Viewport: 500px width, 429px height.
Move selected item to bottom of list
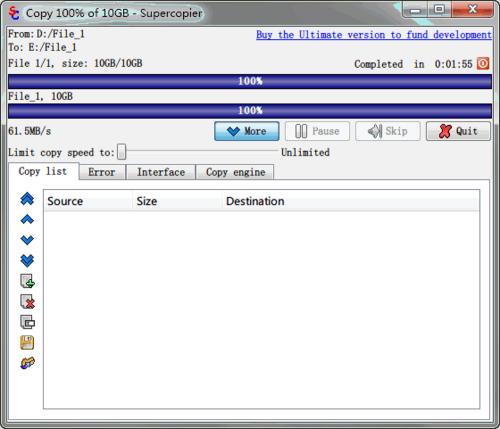coord(27,261)
